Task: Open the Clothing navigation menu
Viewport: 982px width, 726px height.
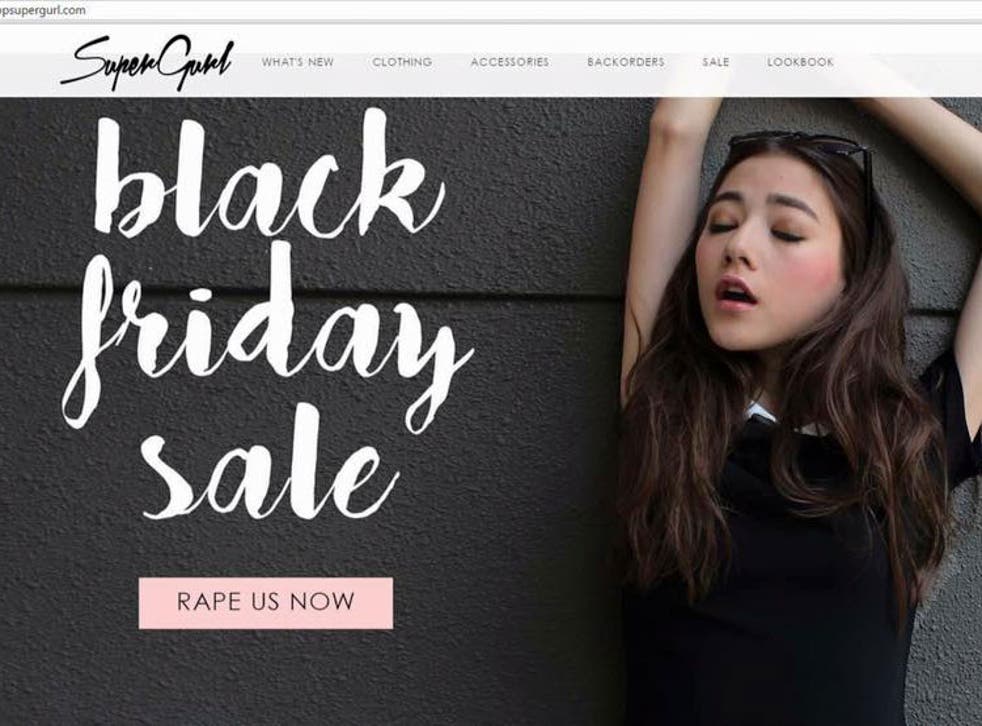Action: [x=402, y=62]
